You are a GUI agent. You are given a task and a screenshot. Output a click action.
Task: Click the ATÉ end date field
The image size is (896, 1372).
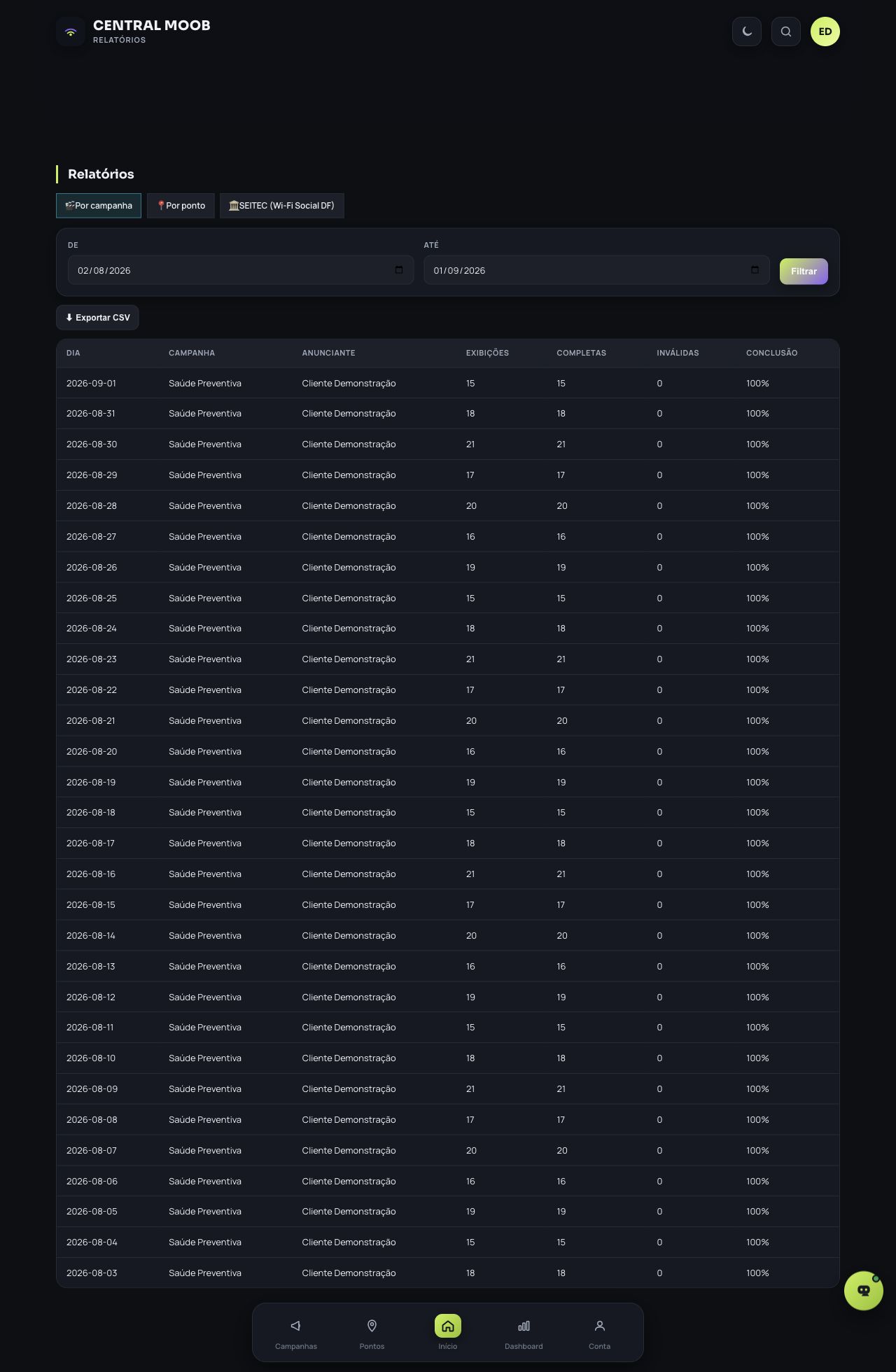[x=596, y=270]
